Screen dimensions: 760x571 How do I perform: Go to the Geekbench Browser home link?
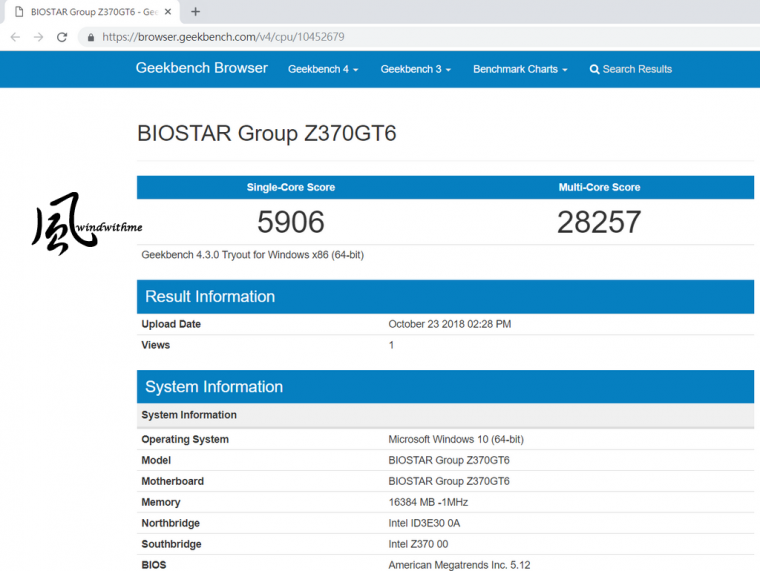pos(201,68)
